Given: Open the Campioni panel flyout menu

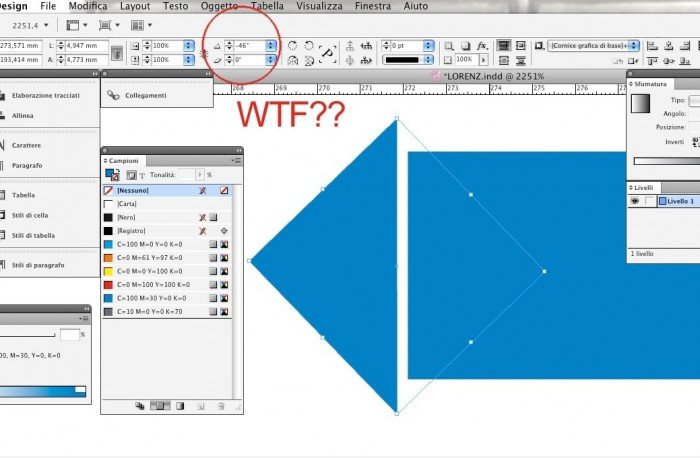Looking at the screenshot, I should pos(236,161).
